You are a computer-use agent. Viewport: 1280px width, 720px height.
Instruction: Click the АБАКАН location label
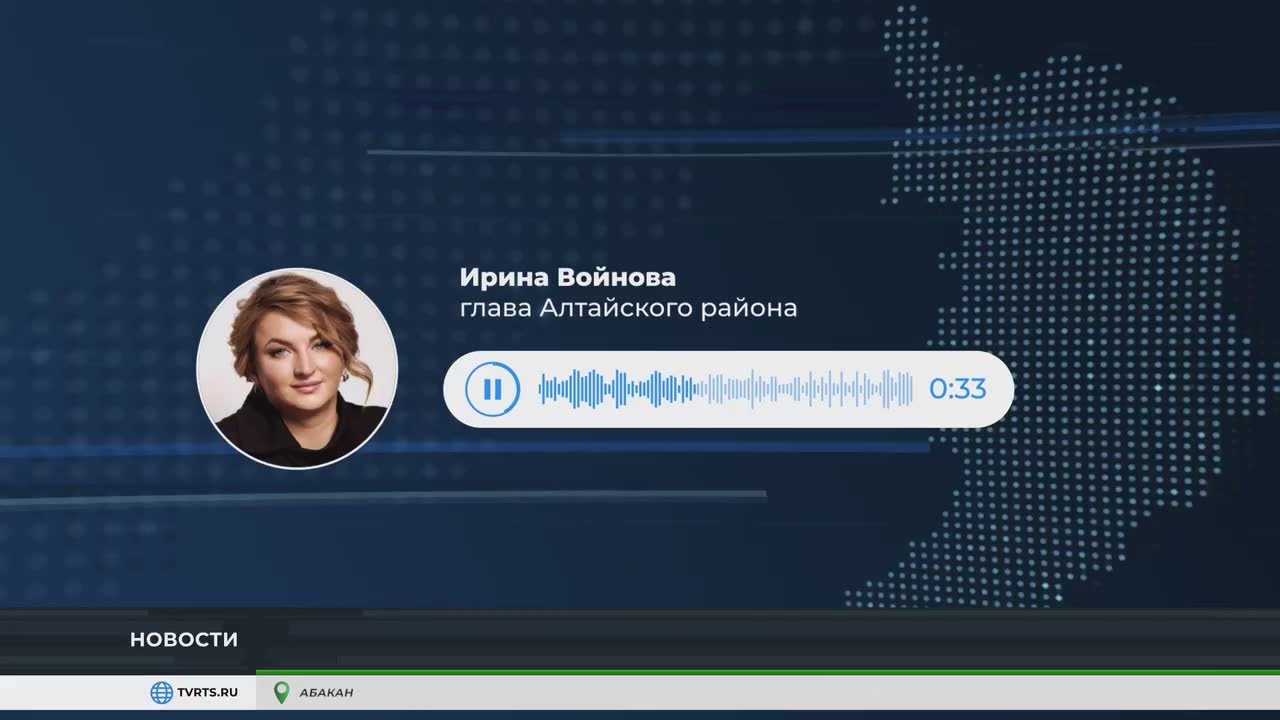[326, 693]
